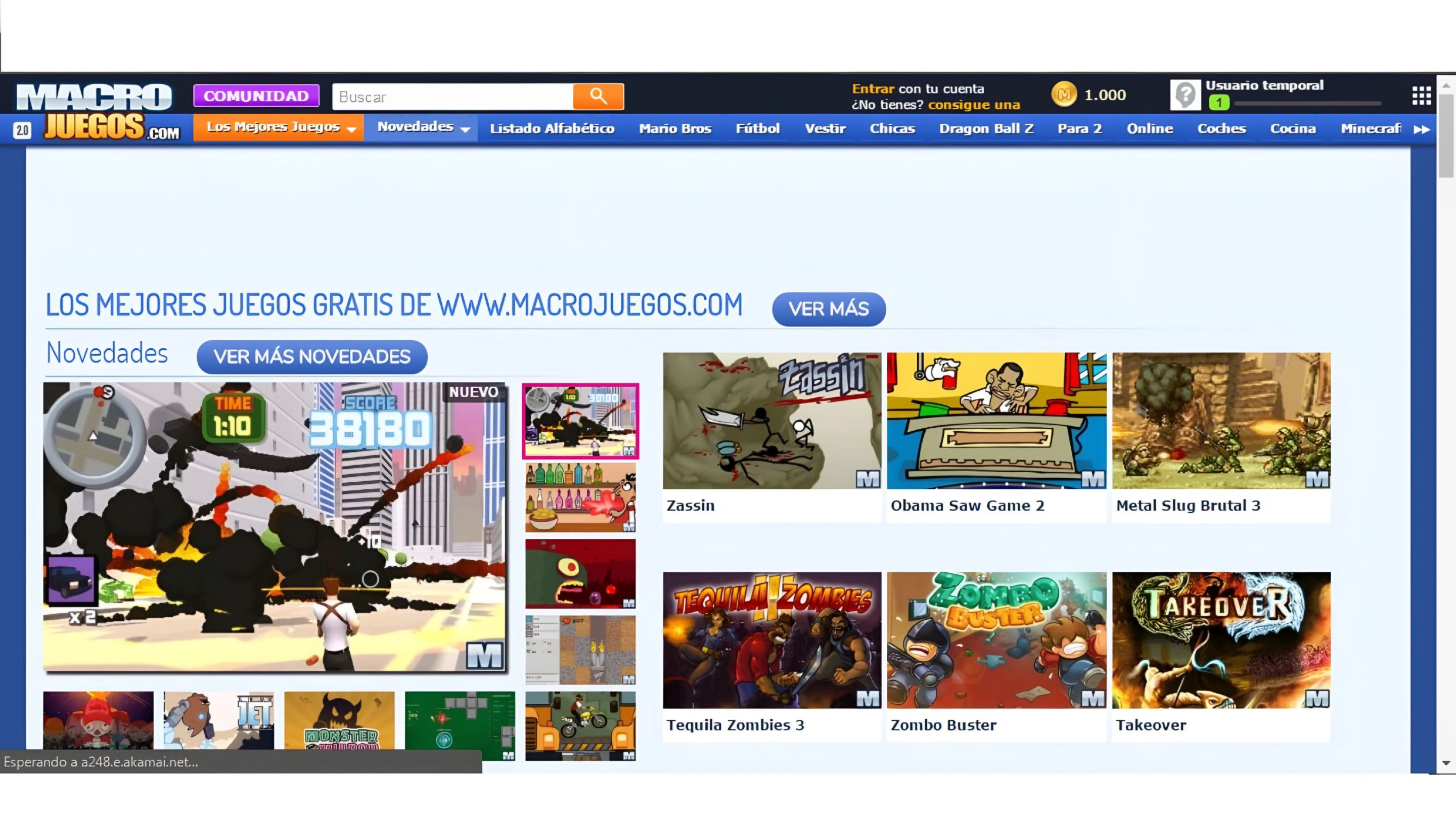
Task: Open the Mario Bros category
Action: coord(675,129)
